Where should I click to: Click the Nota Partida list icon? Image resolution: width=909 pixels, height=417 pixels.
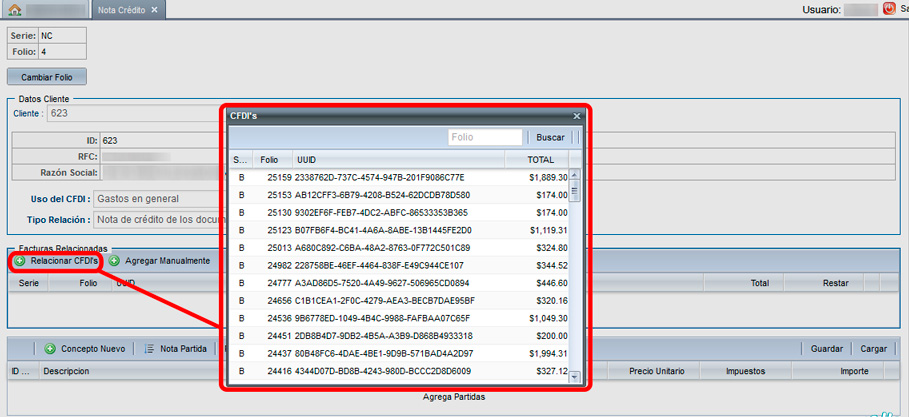(149, 349)
